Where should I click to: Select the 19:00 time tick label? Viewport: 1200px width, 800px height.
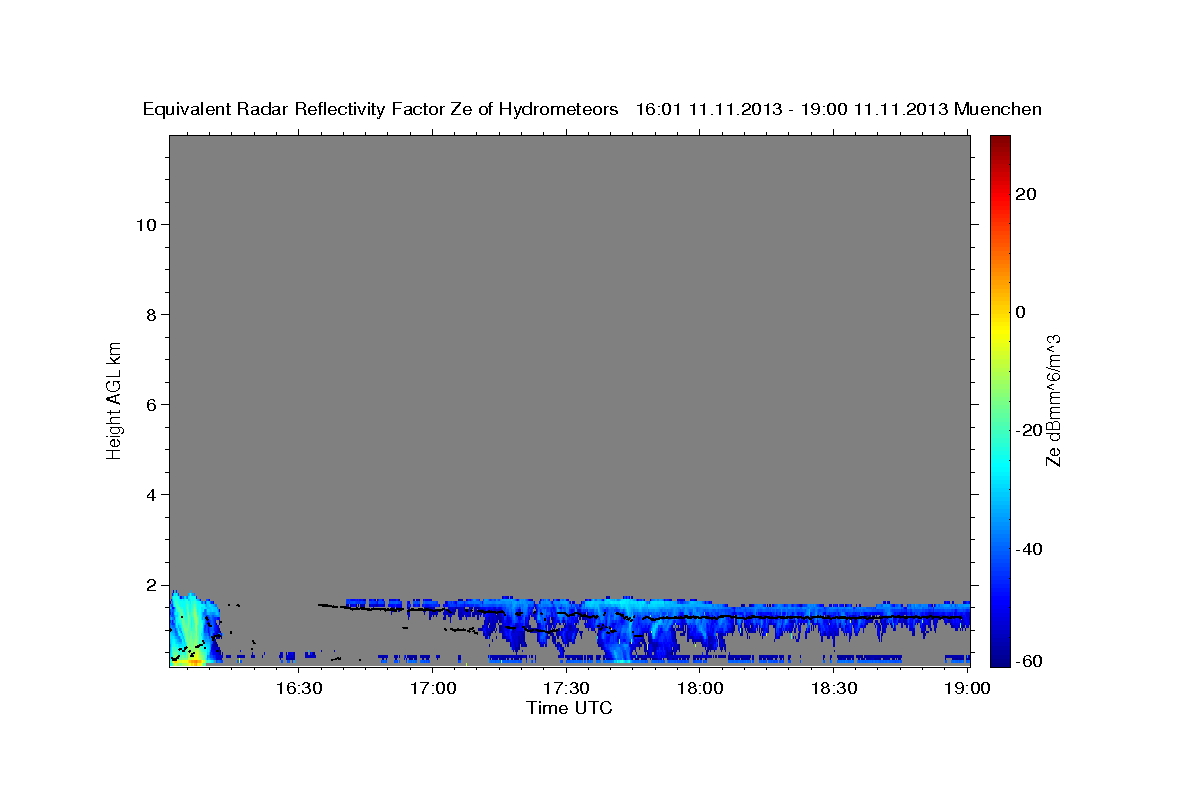[x=968, y=688]
